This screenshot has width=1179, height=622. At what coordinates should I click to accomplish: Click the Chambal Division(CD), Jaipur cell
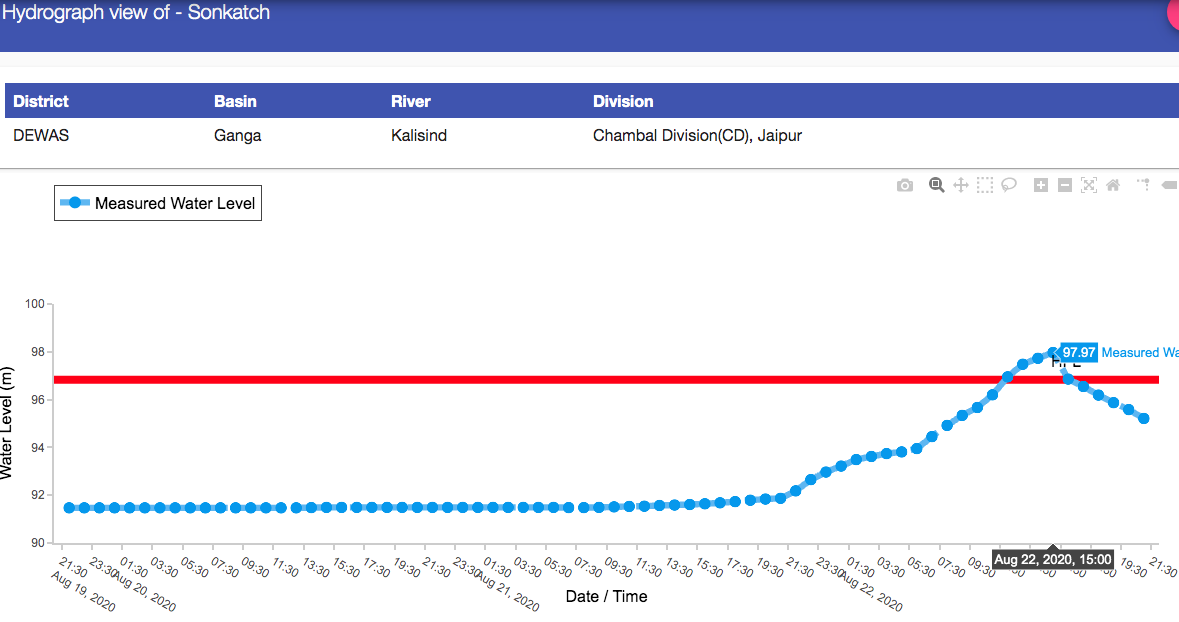tap(697, 135)
